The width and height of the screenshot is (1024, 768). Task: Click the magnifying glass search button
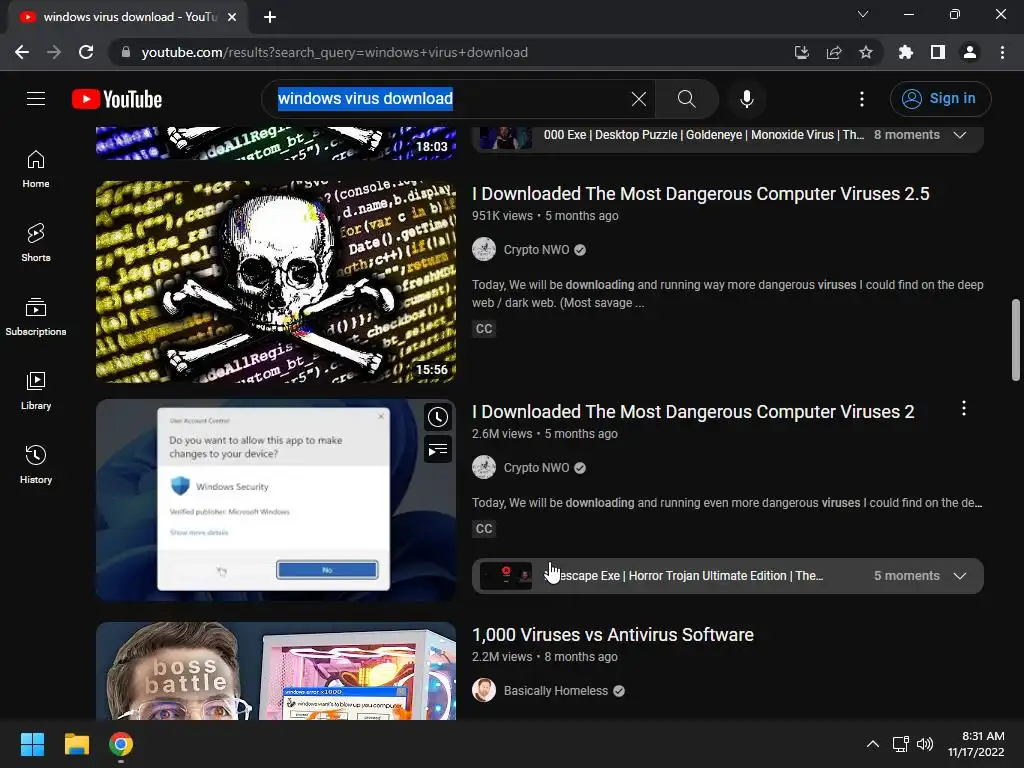point(686,99)
